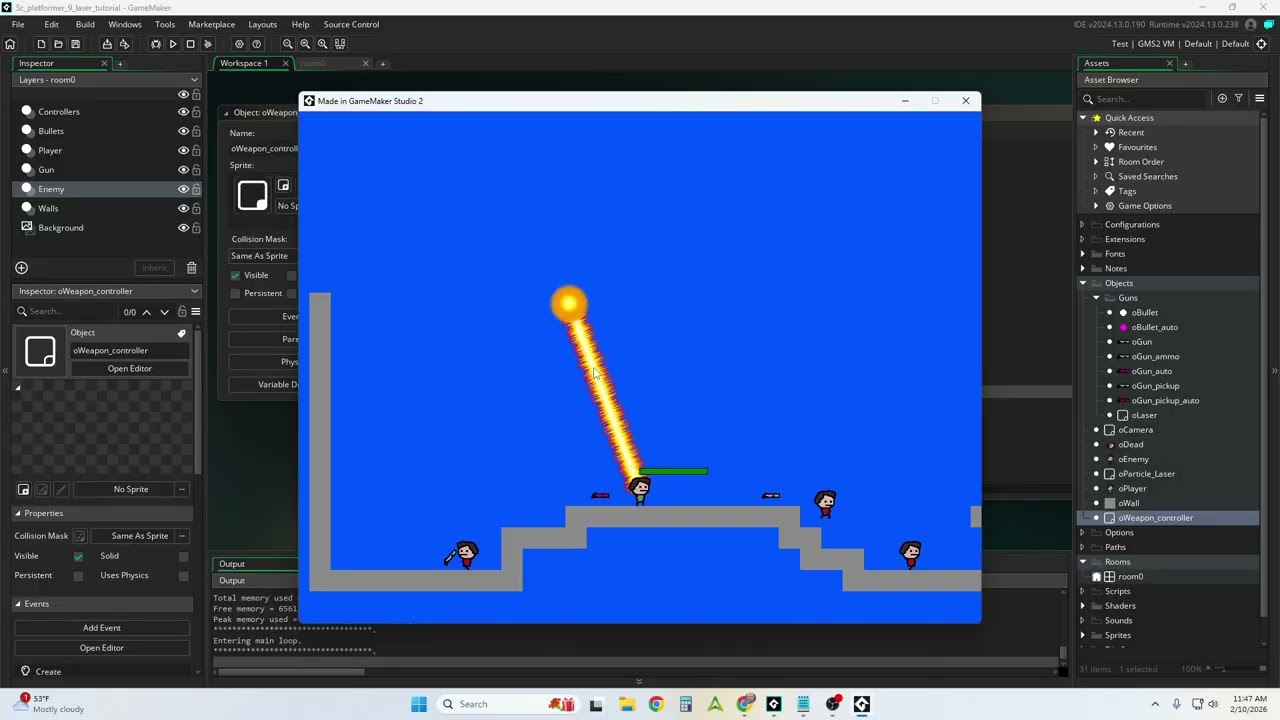This screenshot has height=720, width=1280.
Task: Open the Asset Browser filter funnel icon
Action: (x=1238, y=99)
